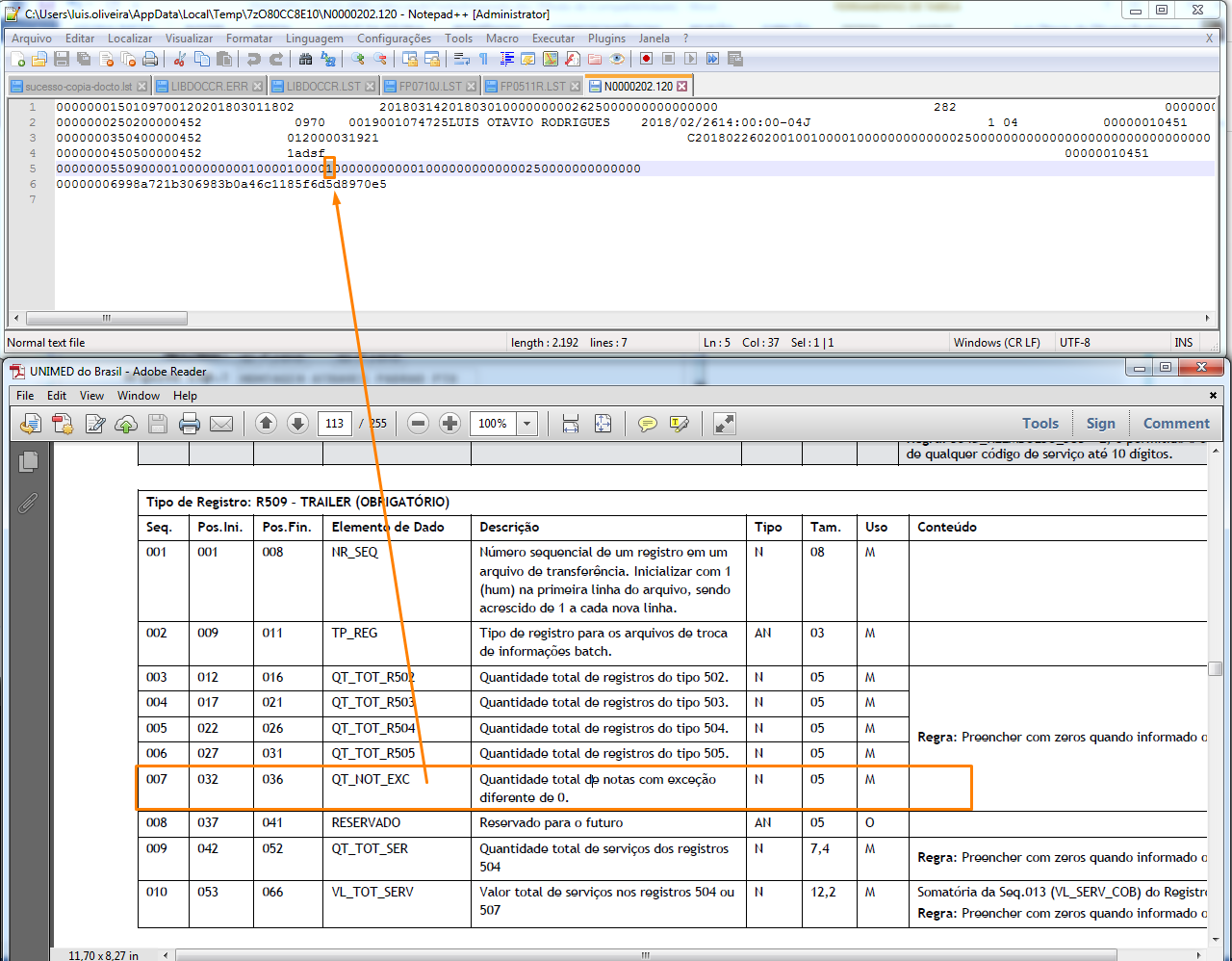
Task: Click the Copy icon in Notepad++
Action: (x=202, y=59)
